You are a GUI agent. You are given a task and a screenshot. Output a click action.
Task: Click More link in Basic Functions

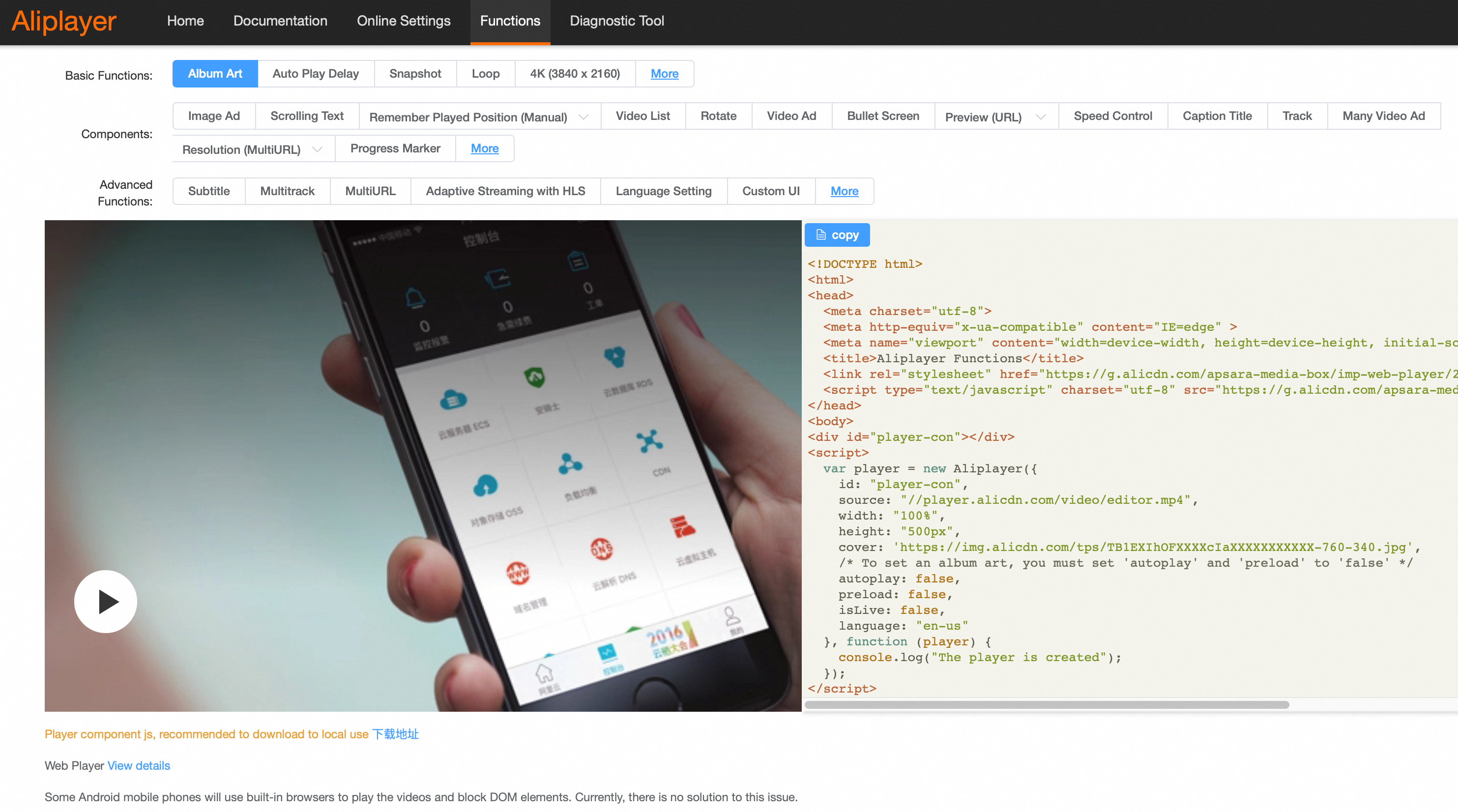coord(664,74)
